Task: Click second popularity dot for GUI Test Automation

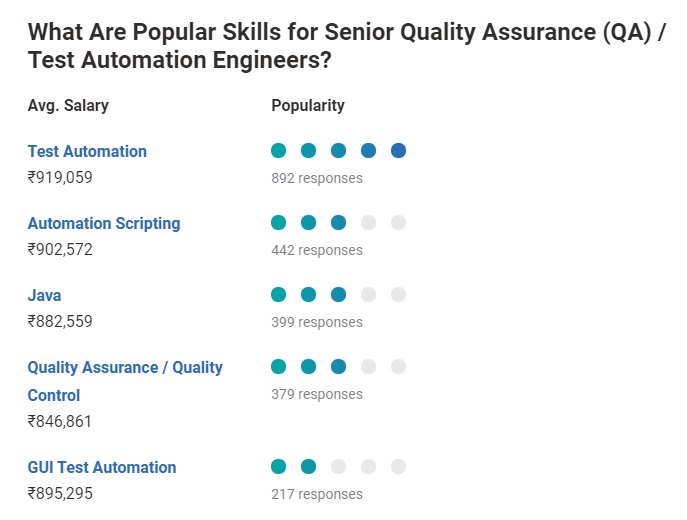Action: click(x=309, y=467)
